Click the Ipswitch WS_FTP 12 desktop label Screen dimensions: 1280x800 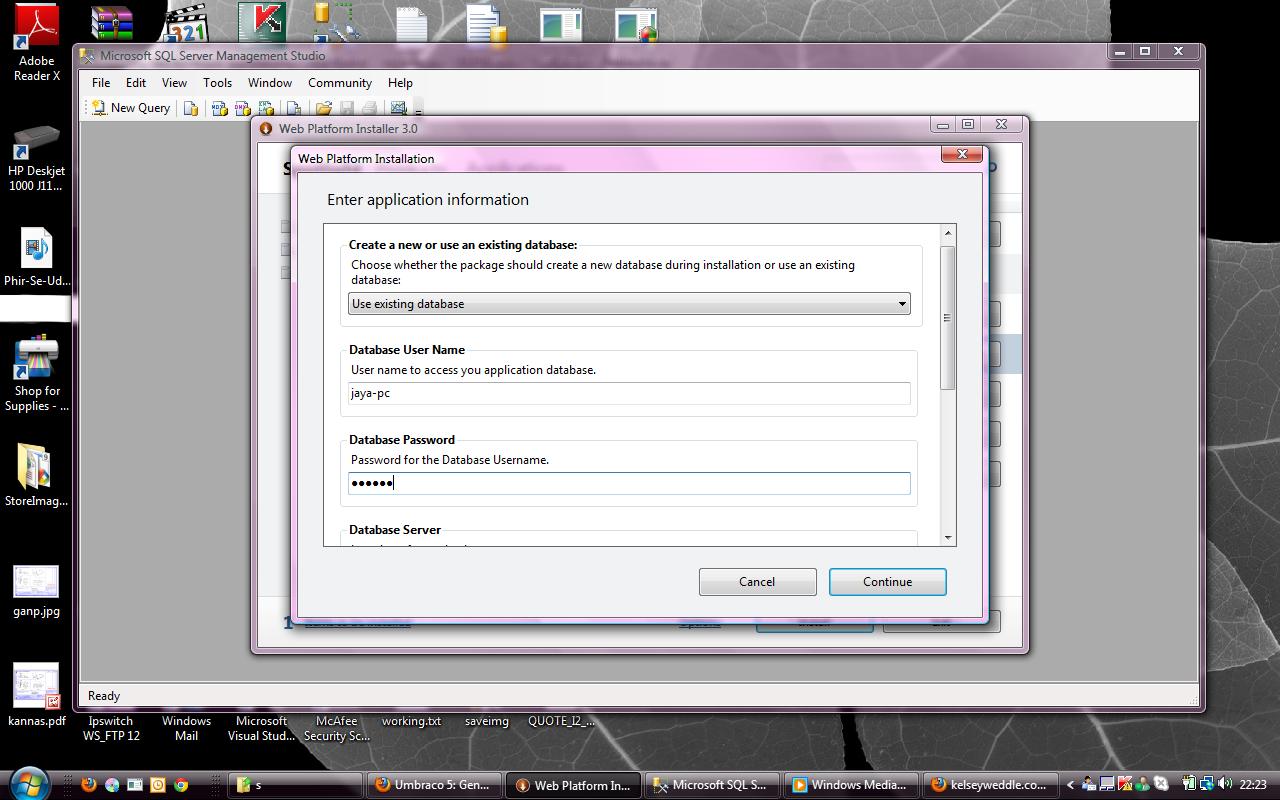coord(111,728)
